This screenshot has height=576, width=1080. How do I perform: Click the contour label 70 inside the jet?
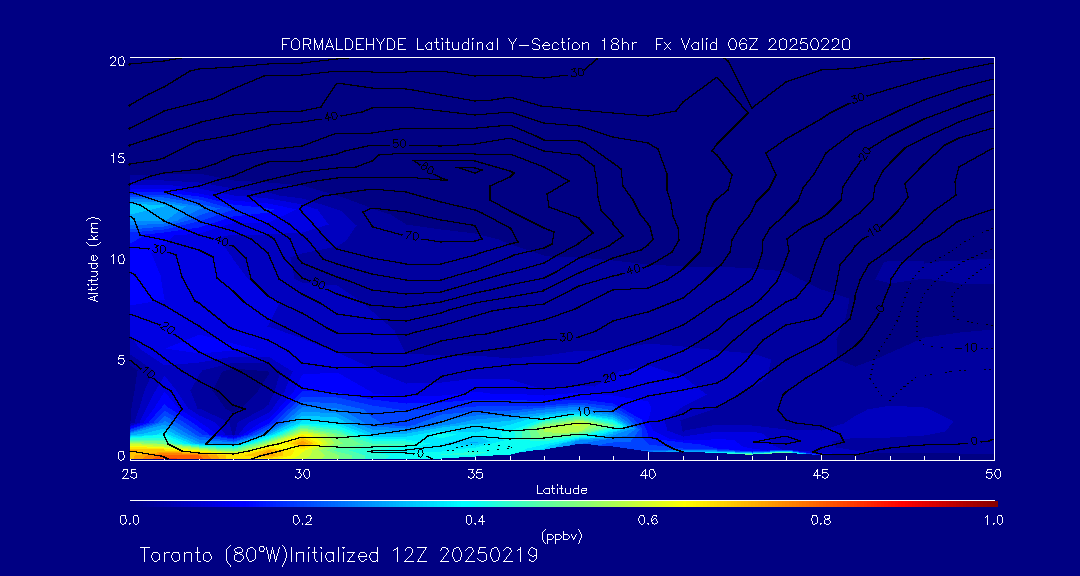pyautogui.click(x=412, y=236)
